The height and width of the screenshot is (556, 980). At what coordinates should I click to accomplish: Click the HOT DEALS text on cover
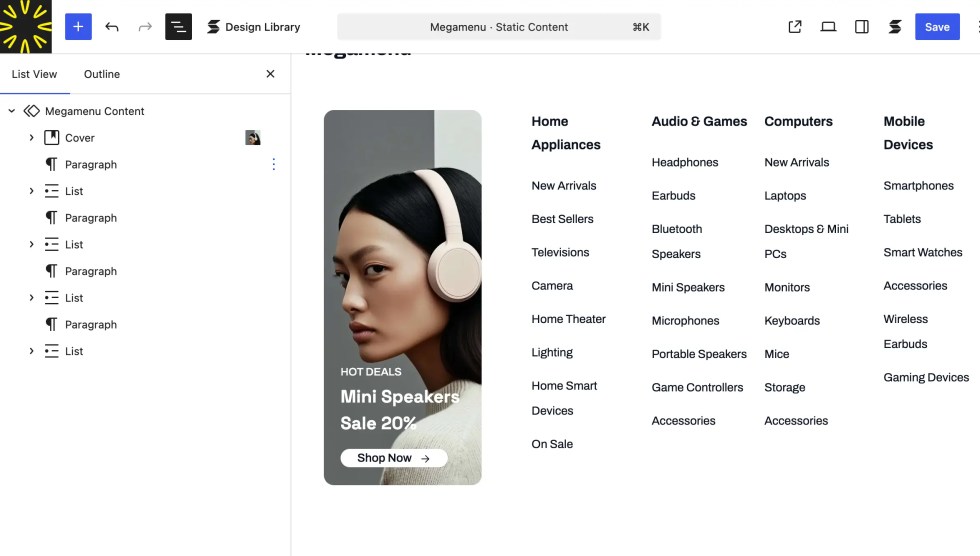[371, 372]
